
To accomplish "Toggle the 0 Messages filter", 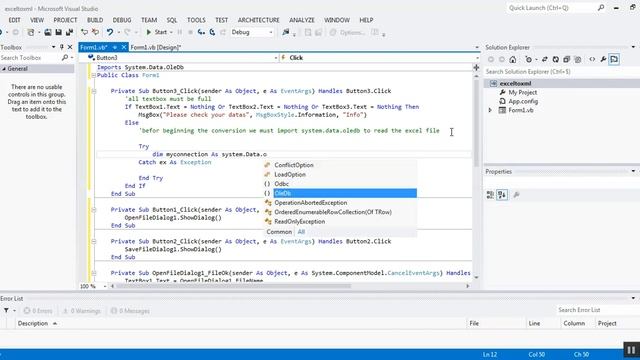I will (x=130, y=311).
